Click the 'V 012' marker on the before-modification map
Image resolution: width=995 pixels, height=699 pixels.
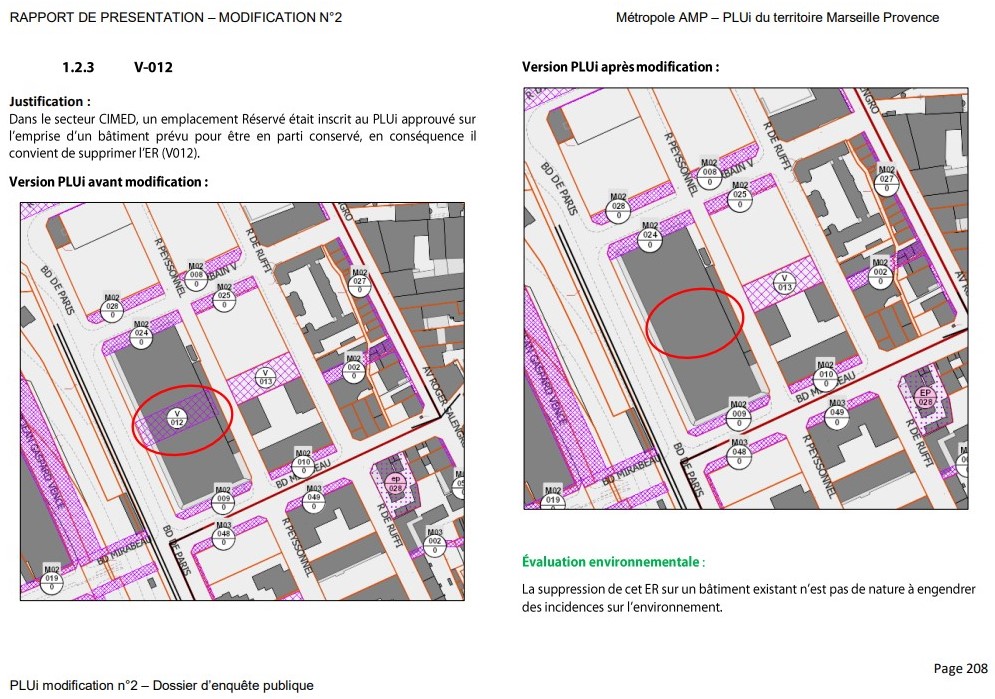coord(176,418)
